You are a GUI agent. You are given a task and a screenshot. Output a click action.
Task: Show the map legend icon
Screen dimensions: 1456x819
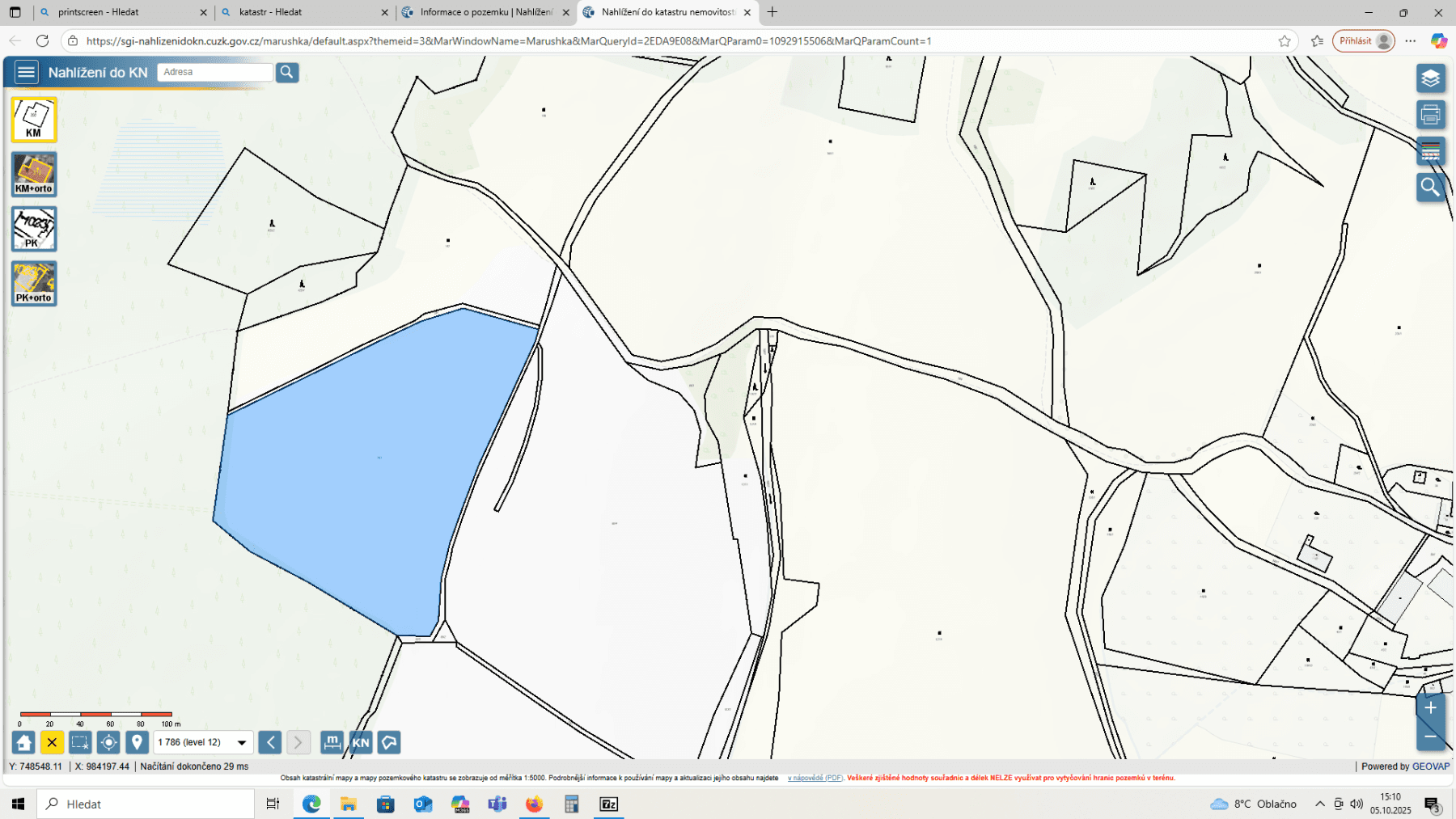tap(1430, 150)
